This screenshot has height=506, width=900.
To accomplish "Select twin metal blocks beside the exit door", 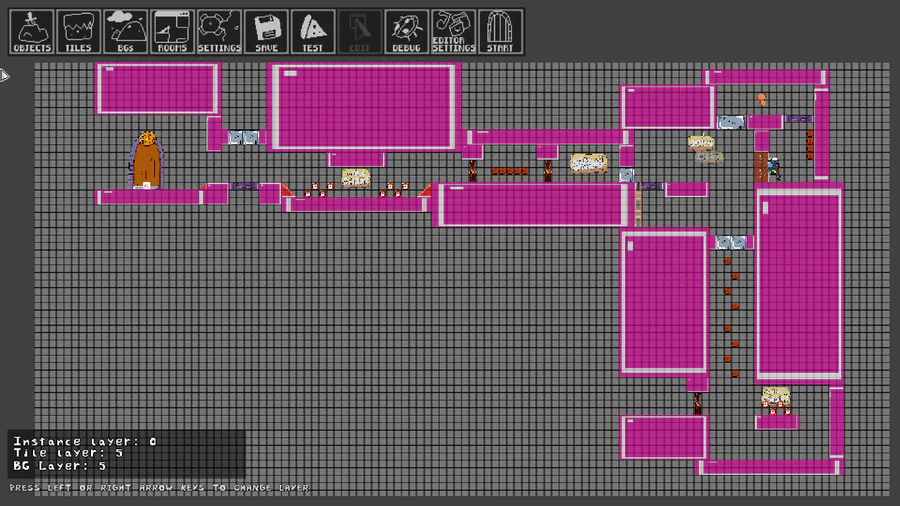I will pos(243,137).
